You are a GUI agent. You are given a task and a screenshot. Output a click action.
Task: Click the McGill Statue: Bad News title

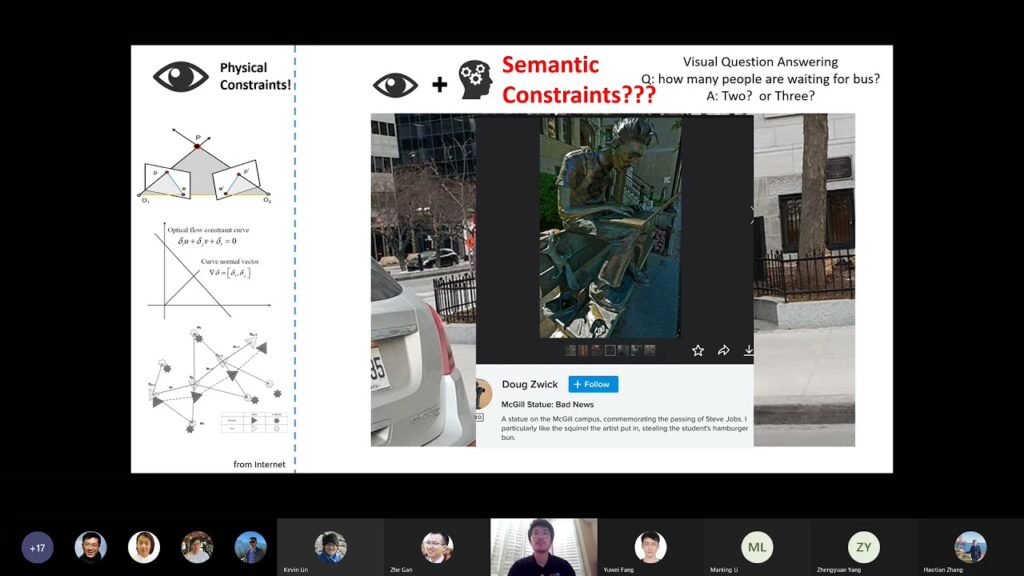[541, 404]
